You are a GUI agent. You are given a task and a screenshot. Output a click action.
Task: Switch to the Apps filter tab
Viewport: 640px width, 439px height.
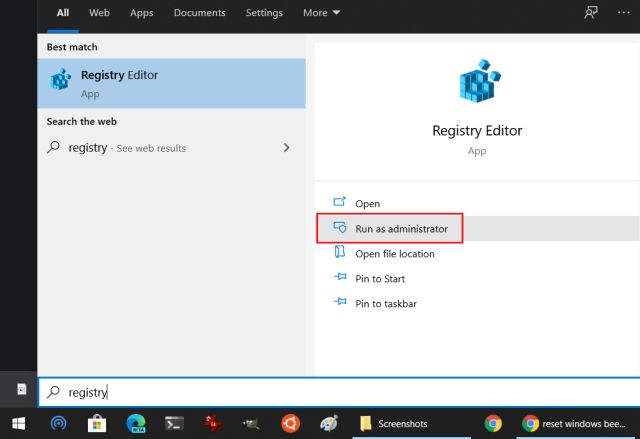[141, 13]
